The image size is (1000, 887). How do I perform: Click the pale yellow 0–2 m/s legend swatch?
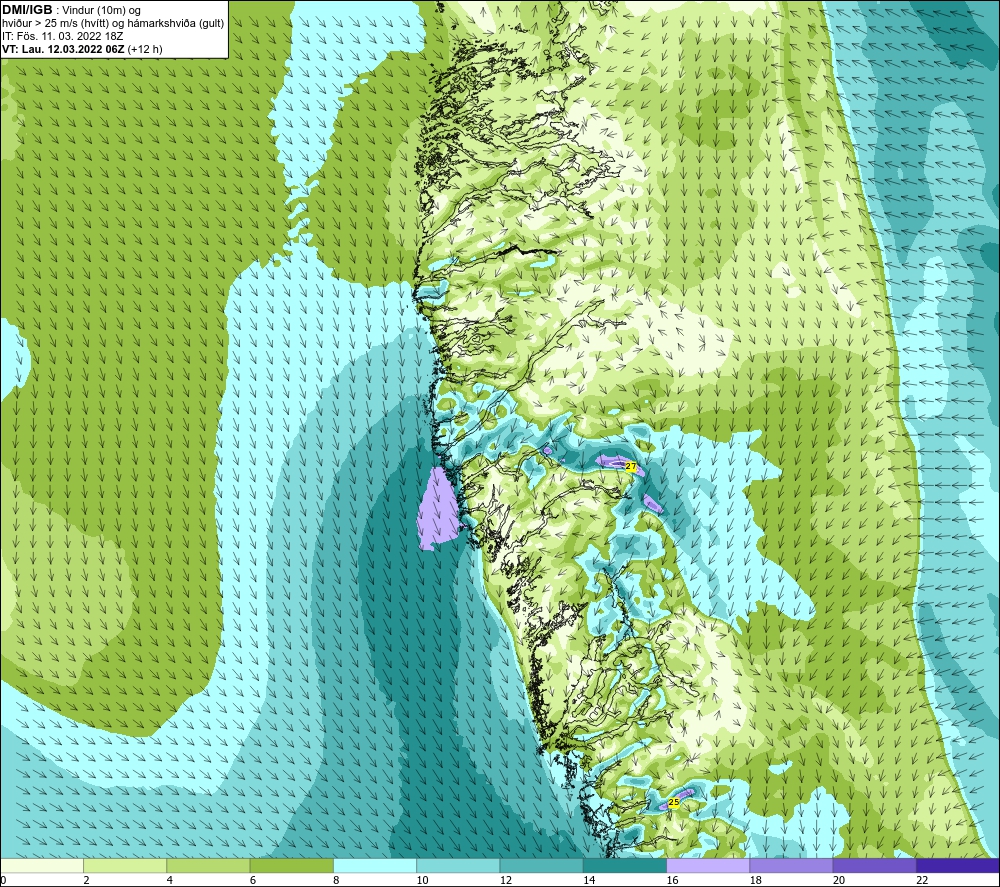[x=41, y=866]
